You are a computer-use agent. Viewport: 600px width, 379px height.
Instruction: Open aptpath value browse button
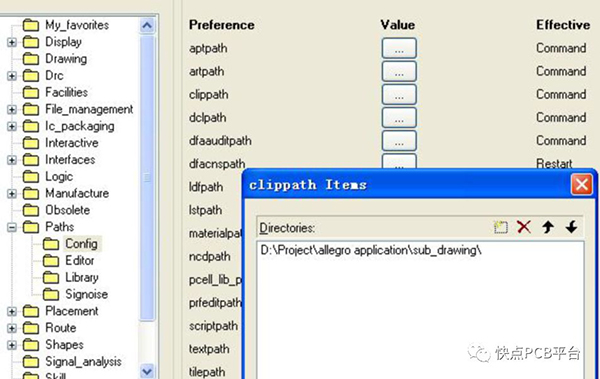tap(399, 48)
